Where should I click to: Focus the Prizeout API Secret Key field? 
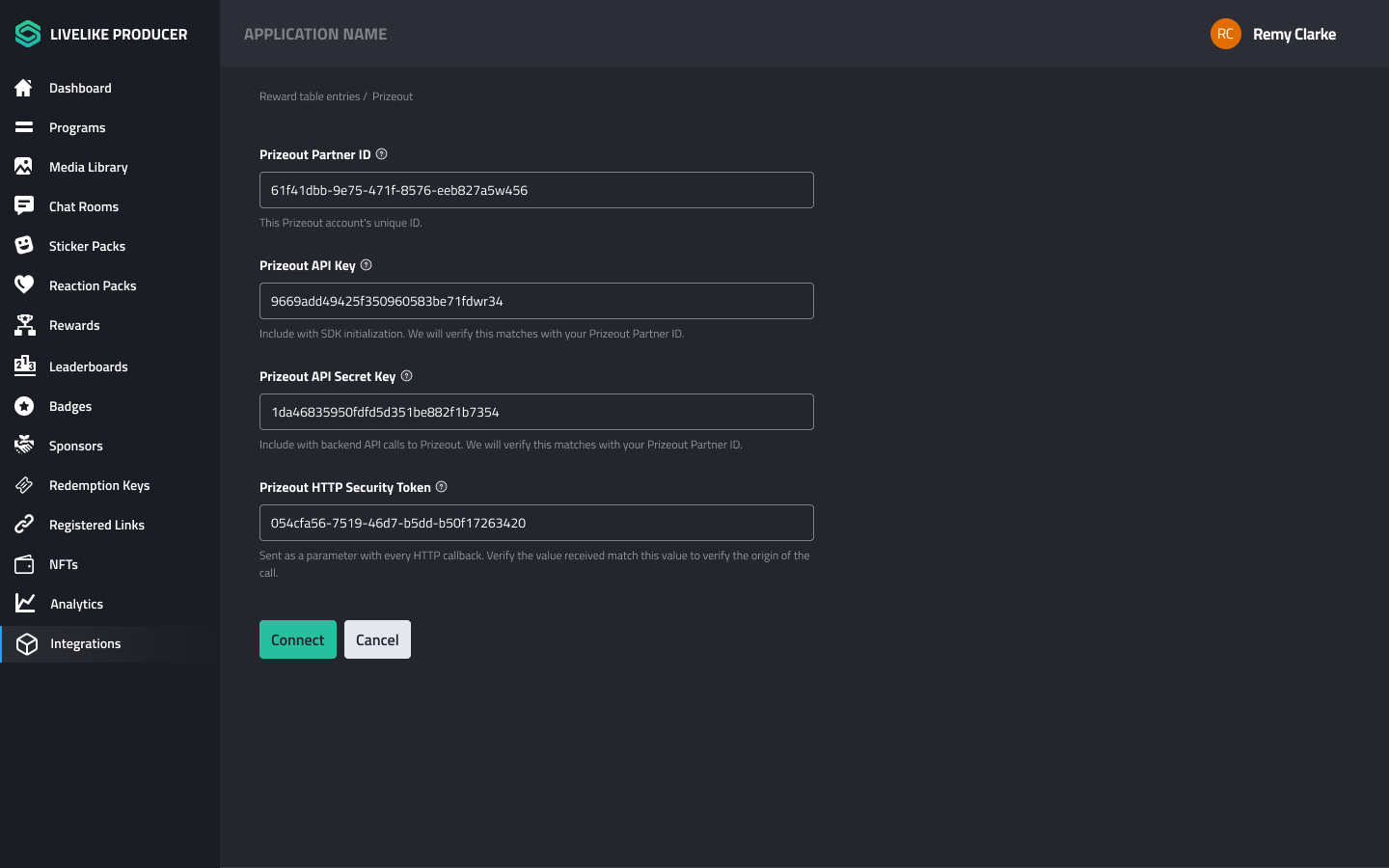click(536, 412)
